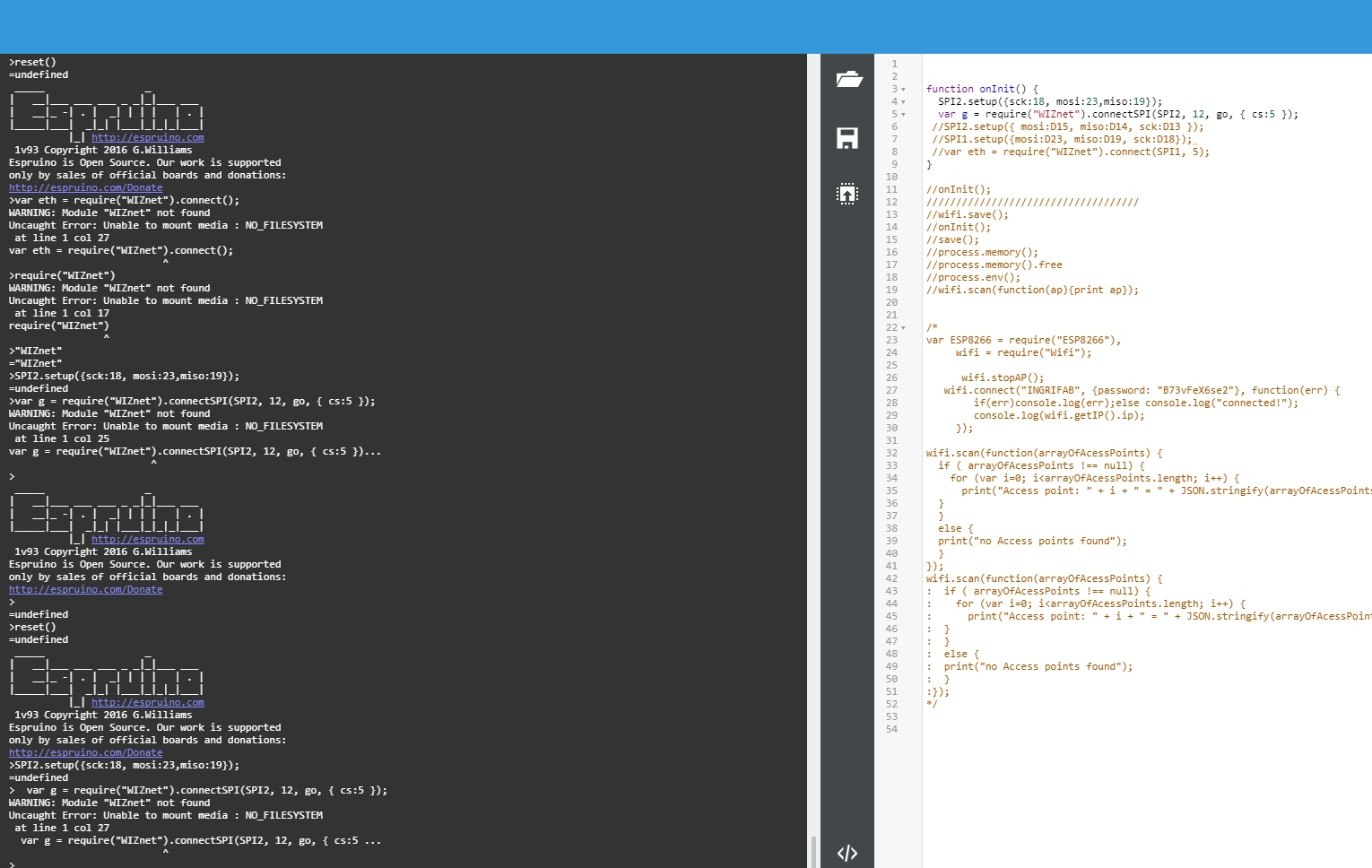Open the topmost espruino.com/Donate link in the terminal

(86, 187)
